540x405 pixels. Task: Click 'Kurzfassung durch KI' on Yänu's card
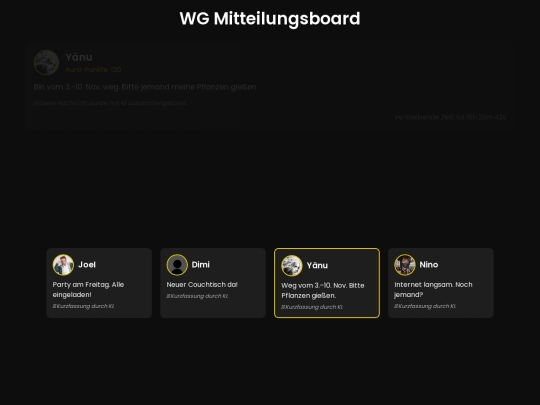point(314,307)
